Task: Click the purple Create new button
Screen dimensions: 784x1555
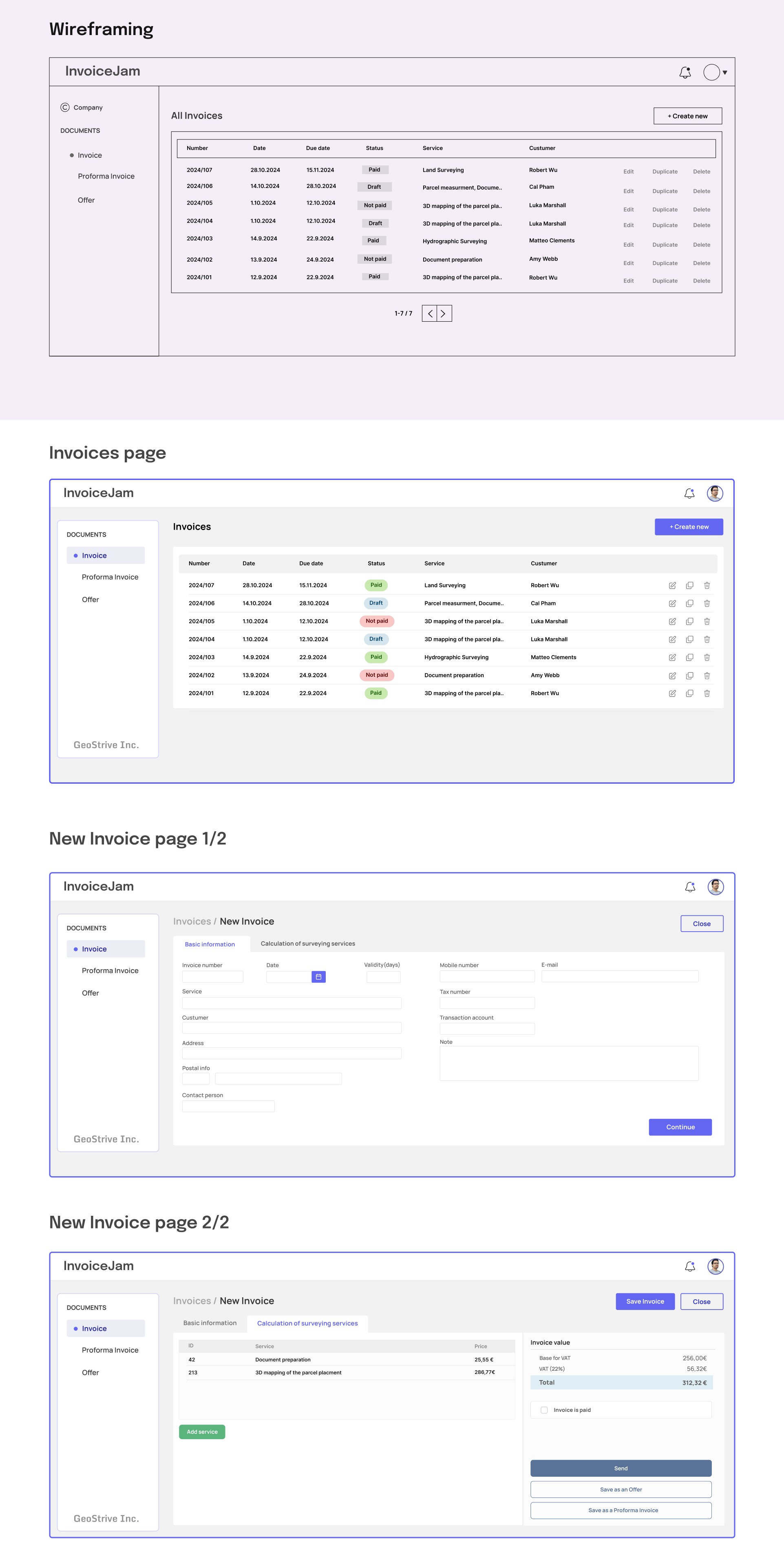Action: coord(689,527)
